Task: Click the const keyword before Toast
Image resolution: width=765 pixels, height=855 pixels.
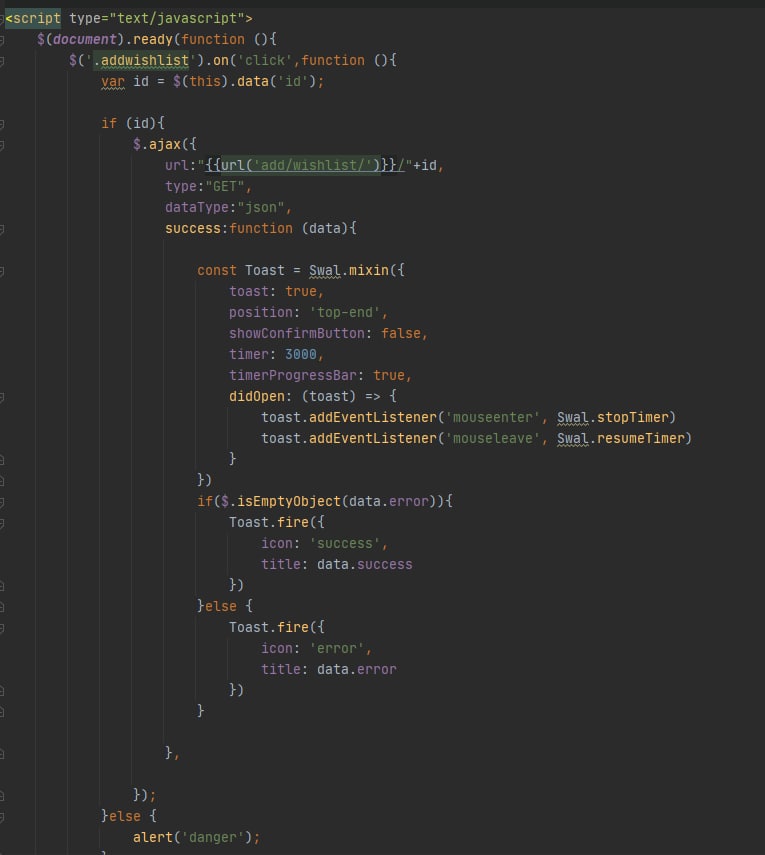Action: tap(216, 270)
